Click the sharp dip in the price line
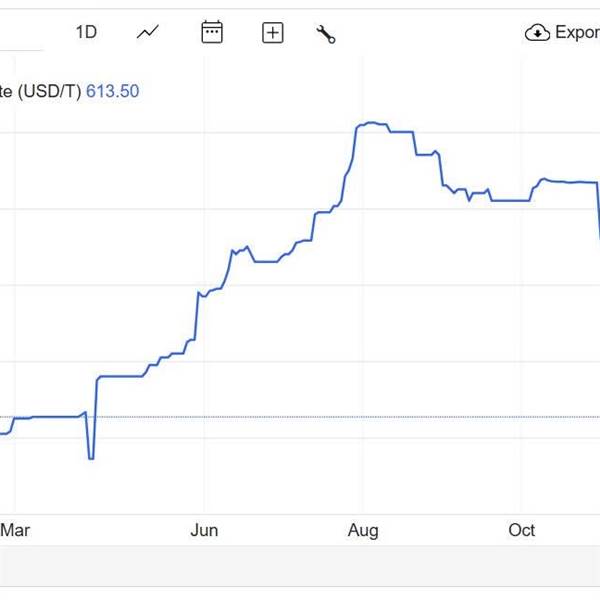Image resolution: width=600 pixels, height=600 pixels. 91,457
